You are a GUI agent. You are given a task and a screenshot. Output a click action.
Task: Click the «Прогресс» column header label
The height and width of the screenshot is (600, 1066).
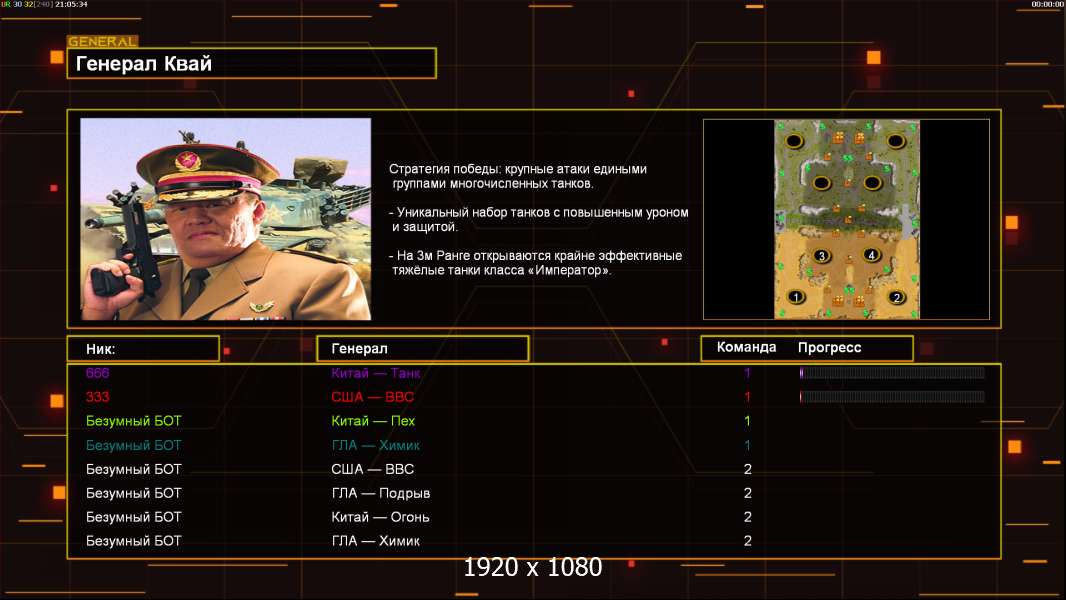coord(829,348)
